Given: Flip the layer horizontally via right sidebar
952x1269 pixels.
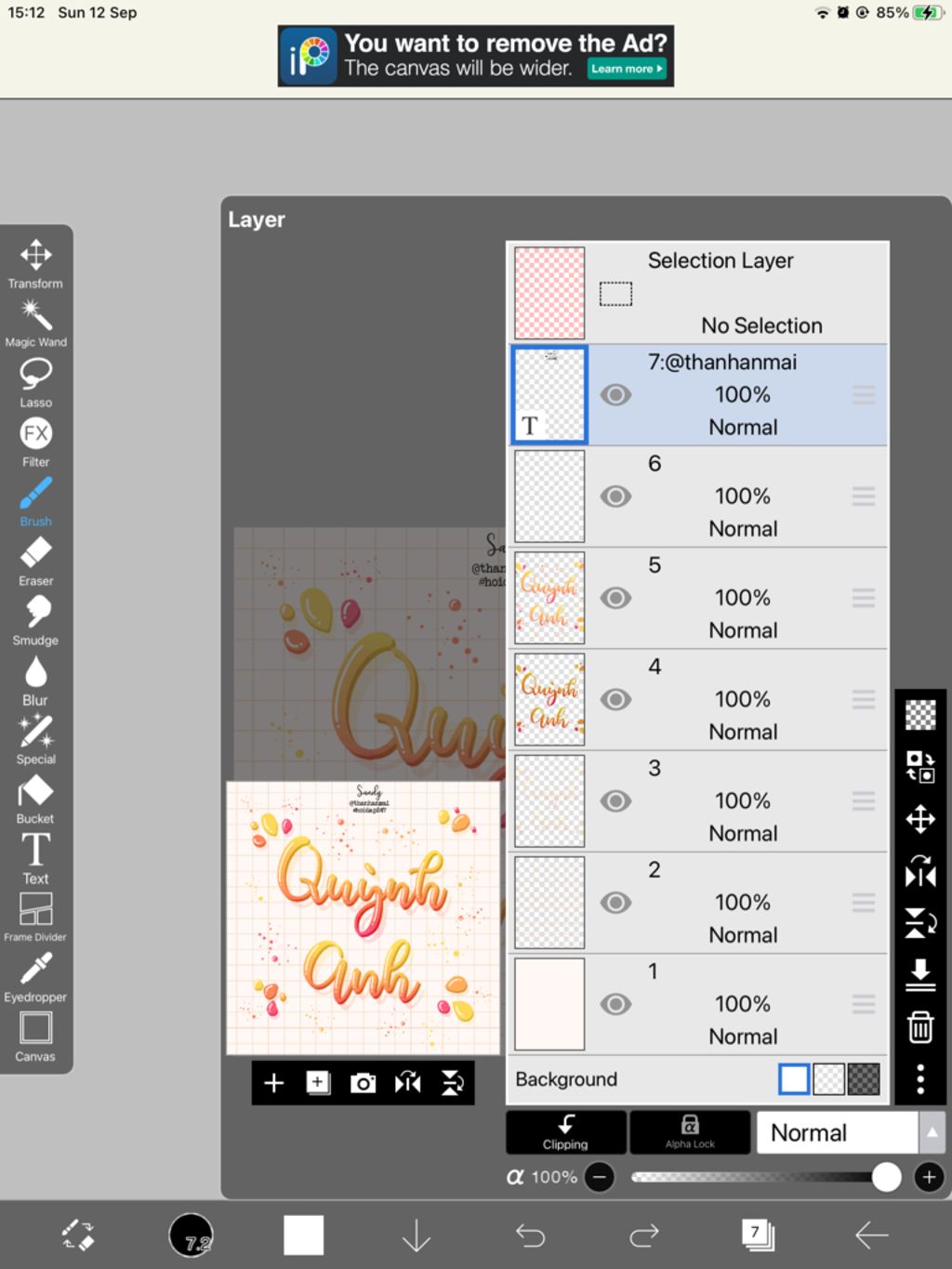Looking at the screenshot, I should point(920,872).
